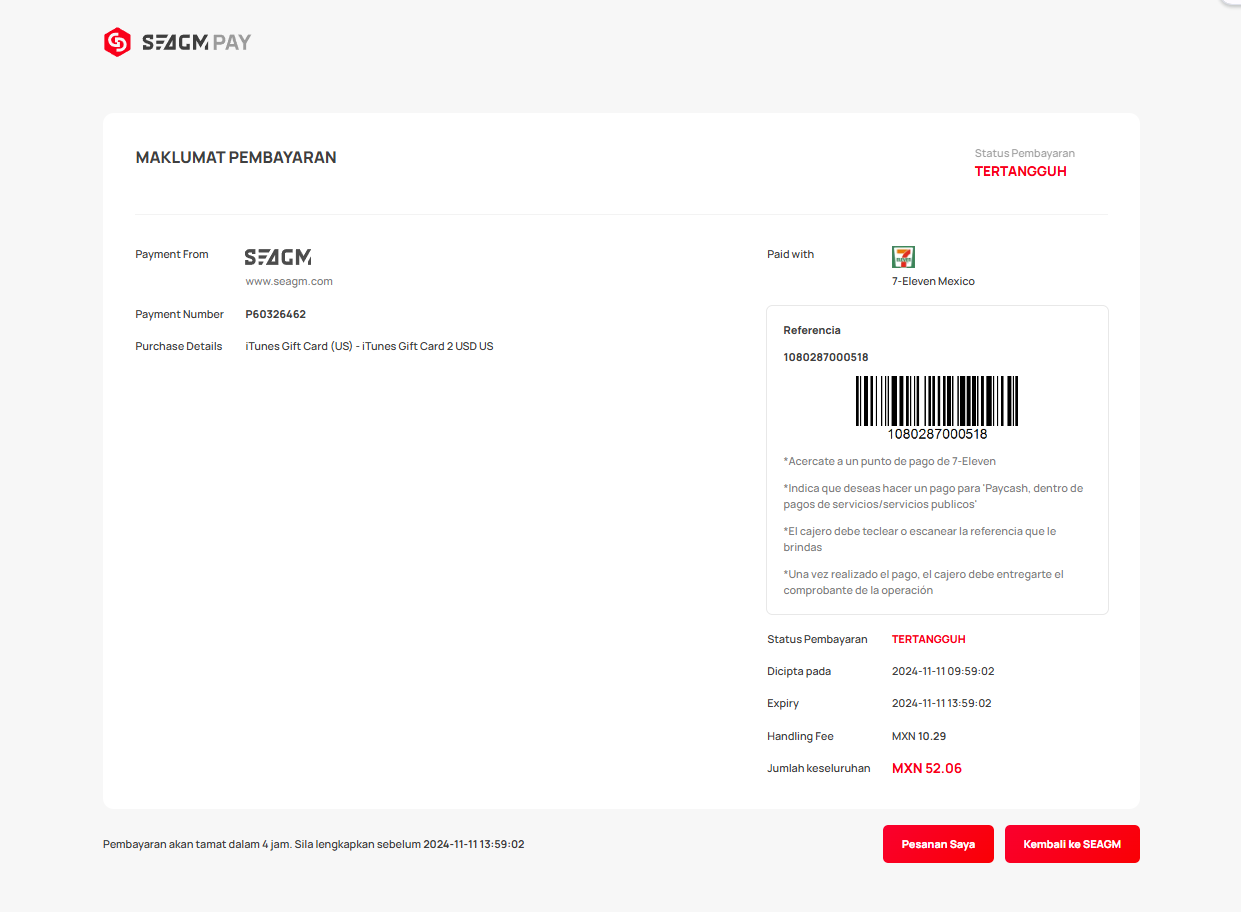
Task: Click the red SEAGM hexagon logo icon
Action: [117, 42]
